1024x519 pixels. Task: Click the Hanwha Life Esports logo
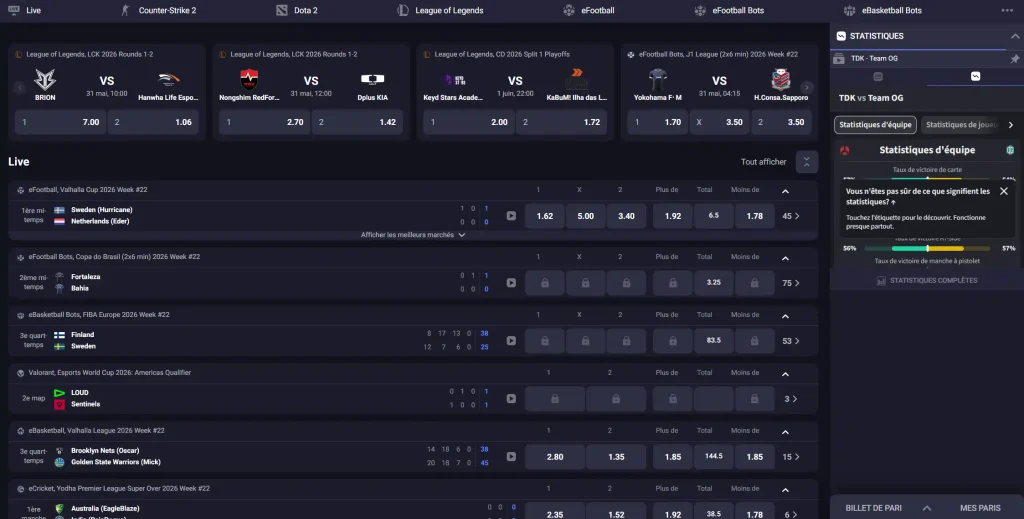point(168,80)
